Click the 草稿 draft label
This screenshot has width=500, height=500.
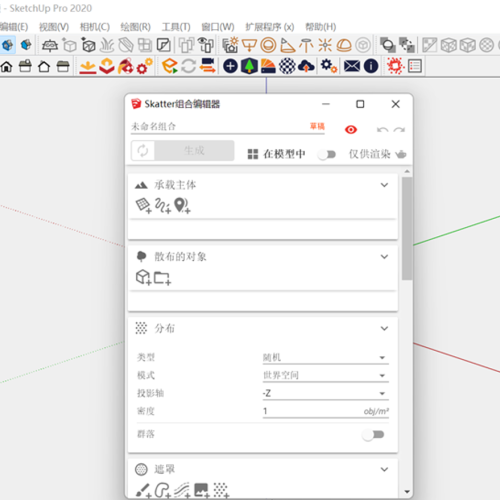point(317,126)
